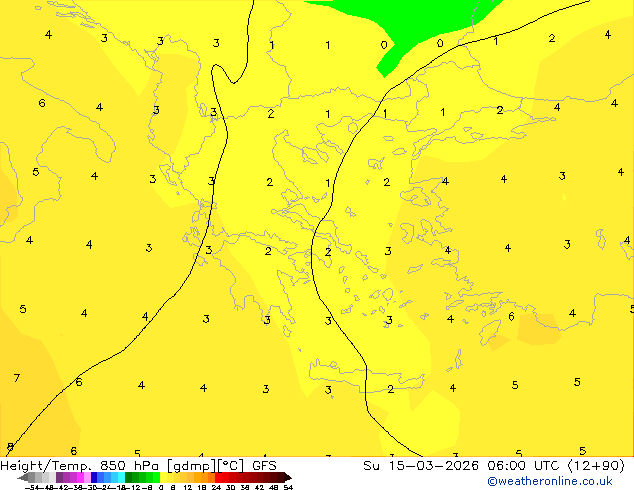The image size is (634, 490).
Task: Pick the cyan legend swatch above -18
Action: [x=121, y=477]
